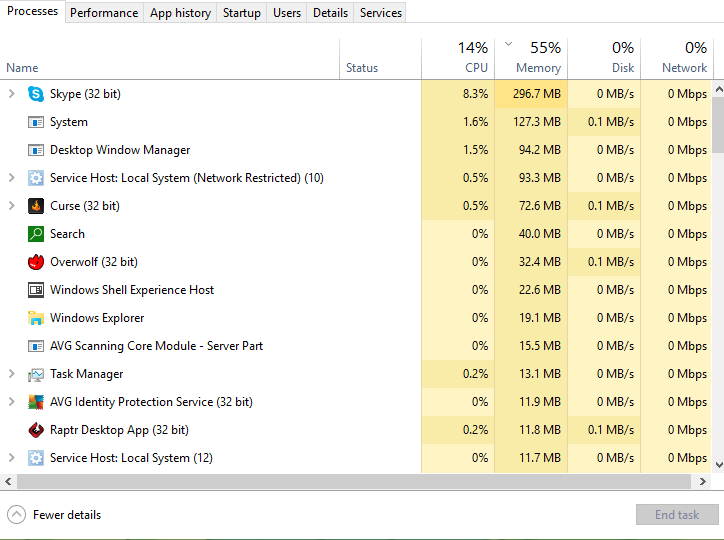Click the AVG Scanning Core Module icon

pyautogui.click(x=36, y=346)
